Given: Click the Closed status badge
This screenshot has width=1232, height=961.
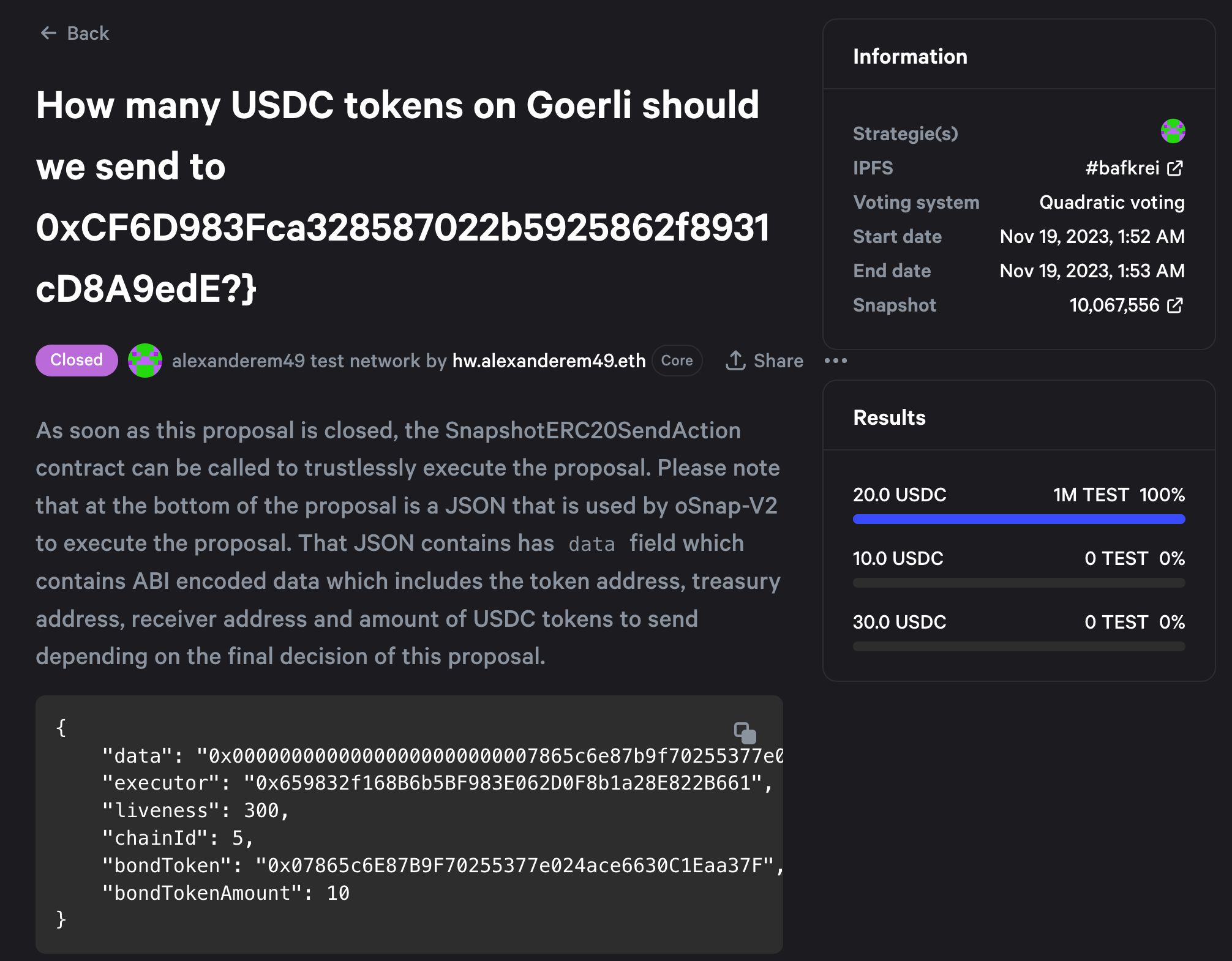Looking at the screenshot, I should coord(77,360).
